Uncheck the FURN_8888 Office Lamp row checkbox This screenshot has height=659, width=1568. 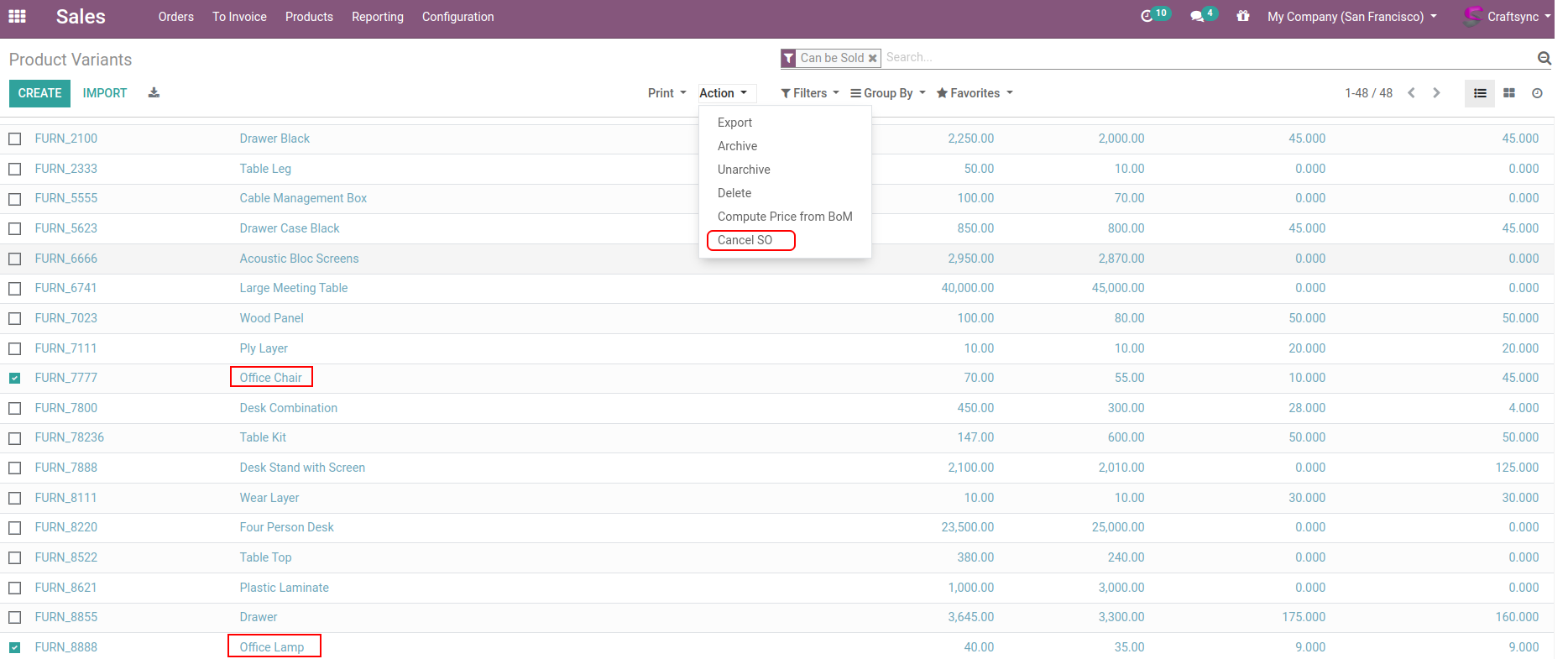15,648
